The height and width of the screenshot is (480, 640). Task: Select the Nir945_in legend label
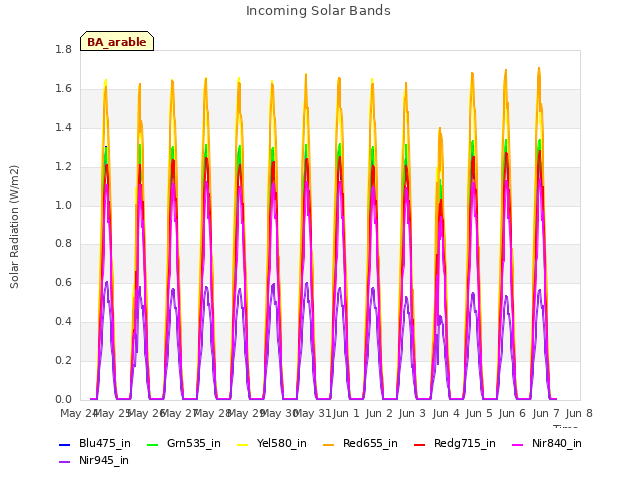click(104, 460)
